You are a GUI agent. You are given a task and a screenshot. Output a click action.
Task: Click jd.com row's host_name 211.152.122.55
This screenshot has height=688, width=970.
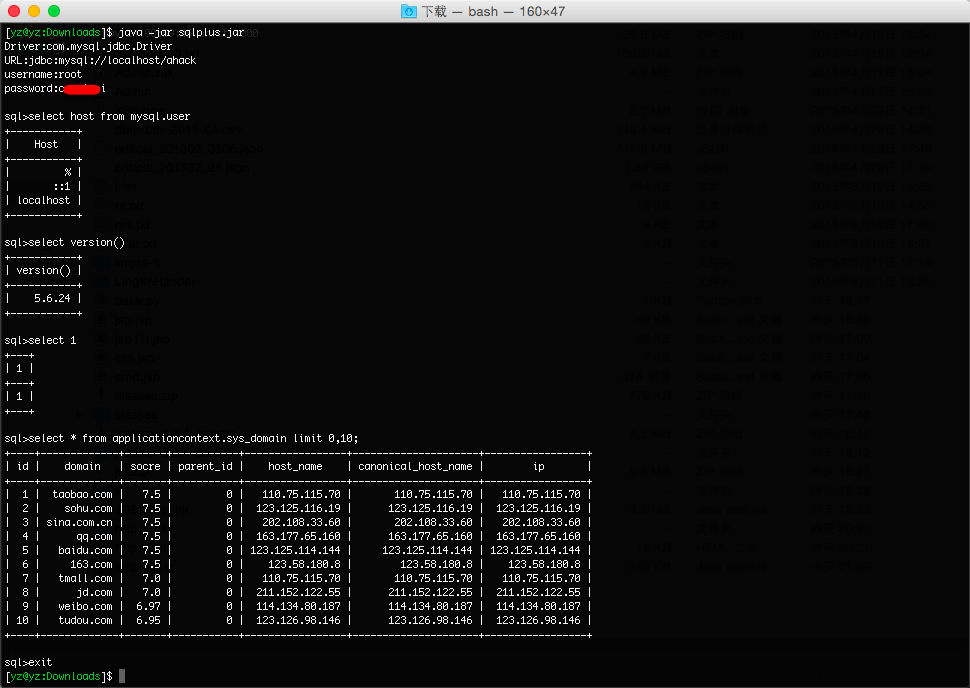[298, 592]
